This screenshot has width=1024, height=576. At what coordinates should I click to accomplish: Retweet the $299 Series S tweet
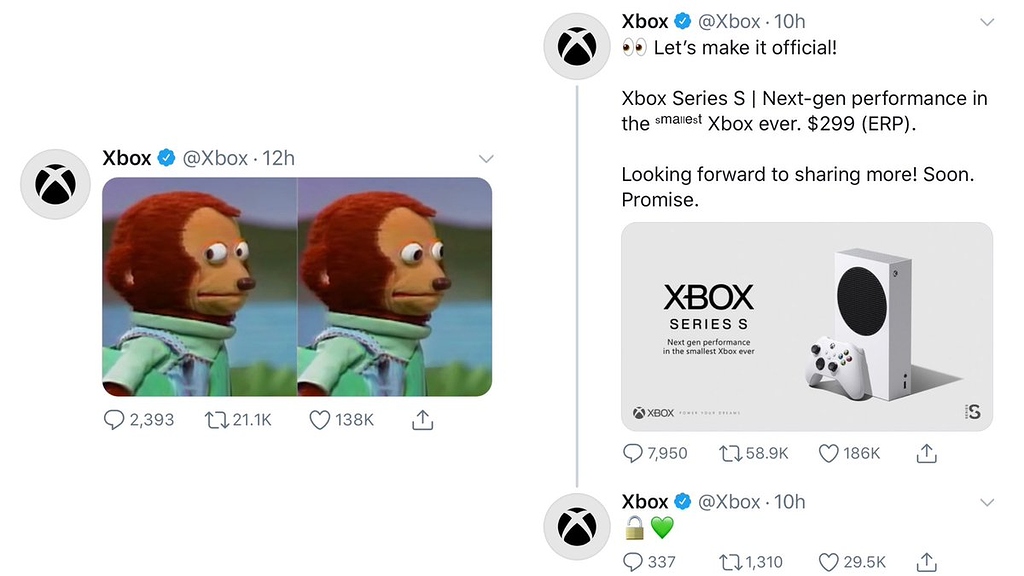(729, 453)
